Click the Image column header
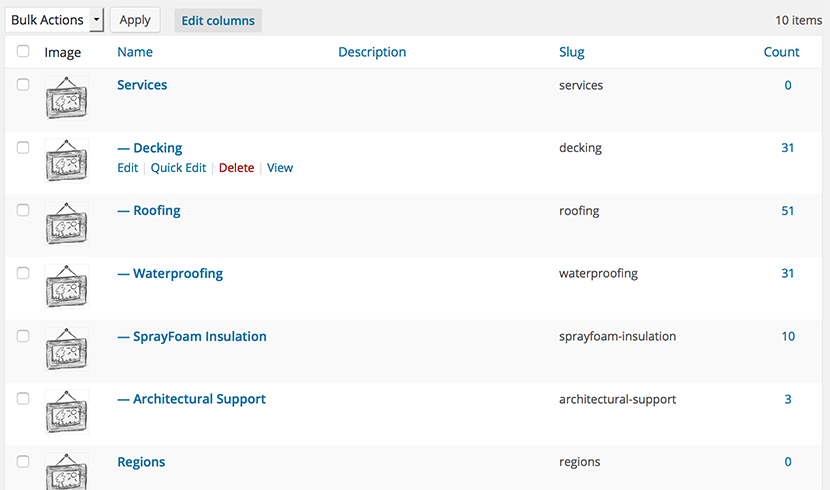 [x=62, y=52]
